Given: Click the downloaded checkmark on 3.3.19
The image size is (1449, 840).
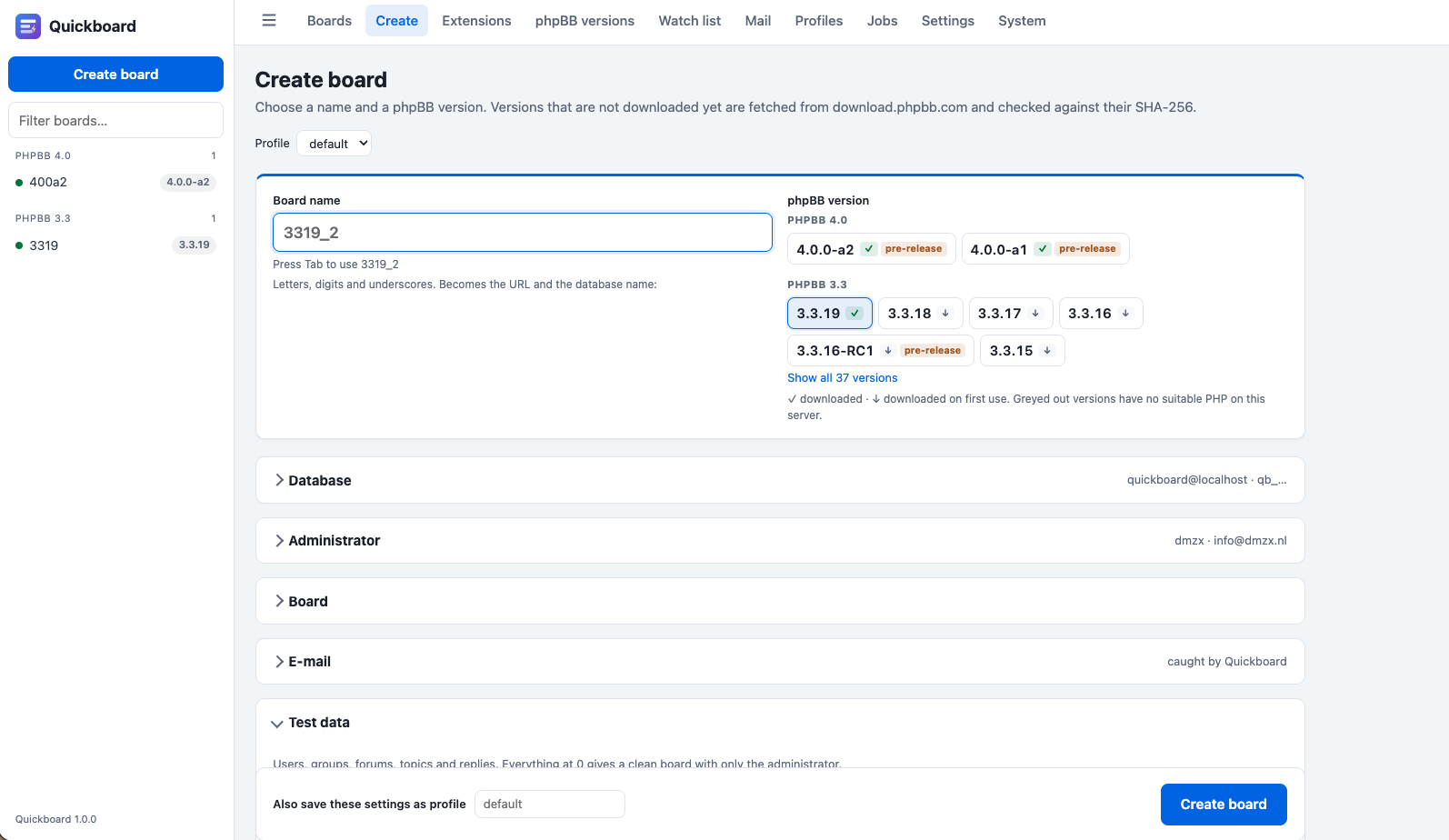Looking at the screenshot, I should pyautogui.click(x=854, y=314).
